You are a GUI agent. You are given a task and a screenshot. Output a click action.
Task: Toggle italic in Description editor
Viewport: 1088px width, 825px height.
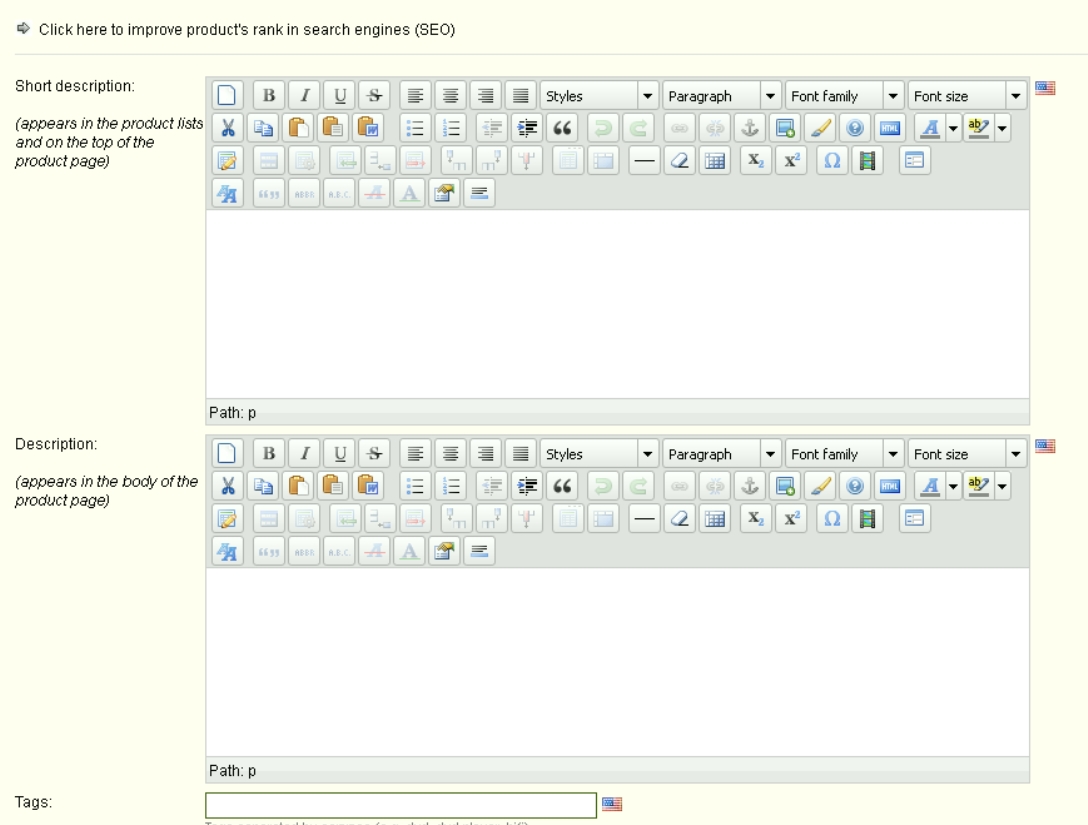pos(305,453)
